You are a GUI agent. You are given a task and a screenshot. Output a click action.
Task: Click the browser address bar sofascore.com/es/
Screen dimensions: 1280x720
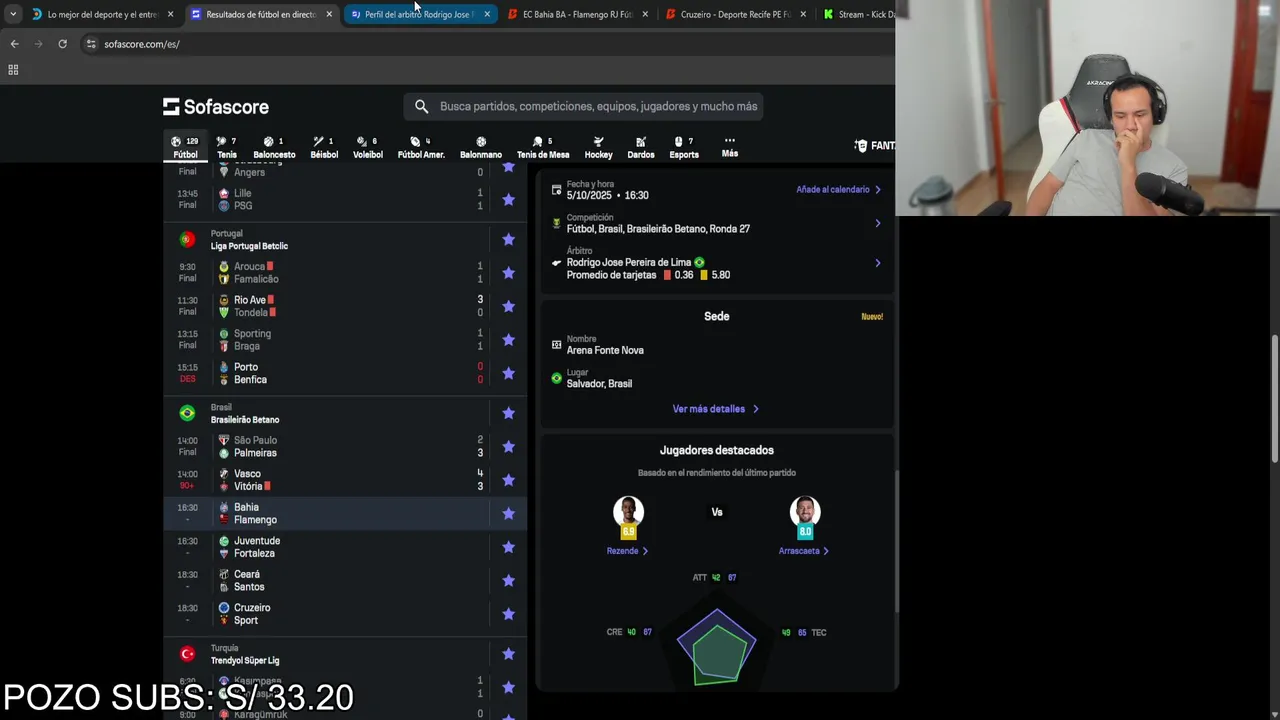485,44
